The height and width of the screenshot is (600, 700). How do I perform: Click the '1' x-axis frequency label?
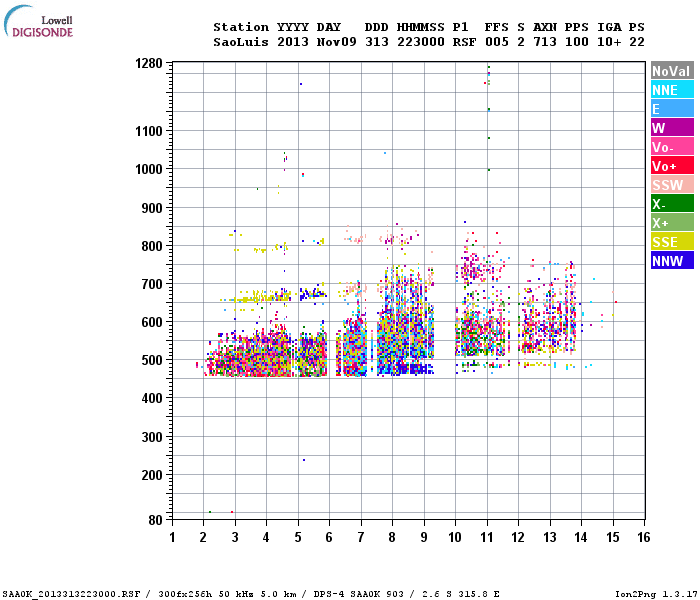(x=172, y=537)
